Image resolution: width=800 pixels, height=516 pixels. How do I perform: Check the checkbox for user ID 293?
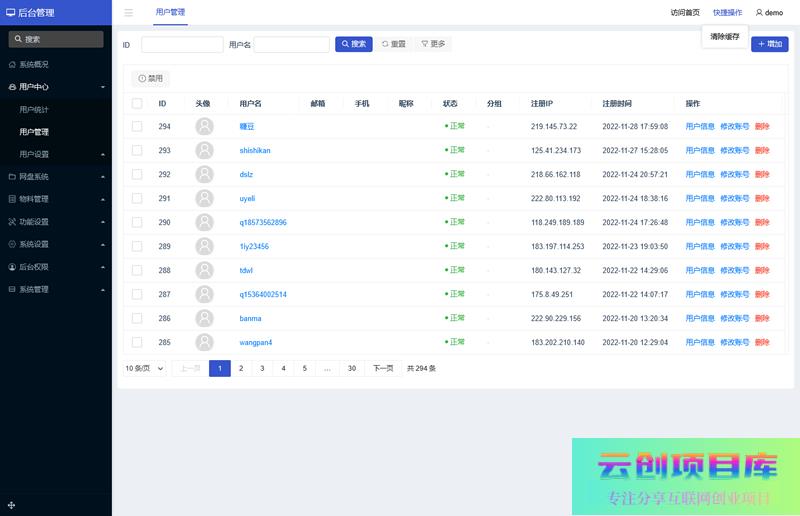pyautogui.click(x=137, y=150)
